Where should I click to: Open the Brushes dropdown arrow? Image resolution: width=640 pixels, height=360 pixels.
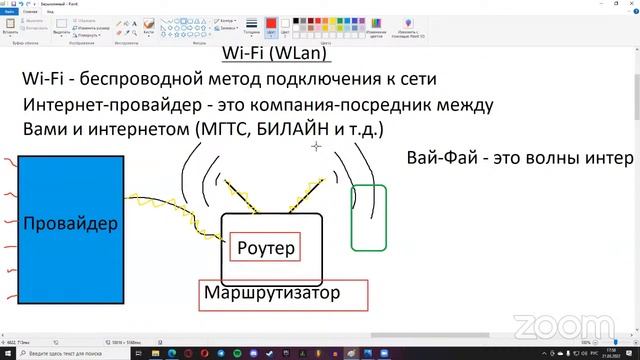[x=149, y=36]
